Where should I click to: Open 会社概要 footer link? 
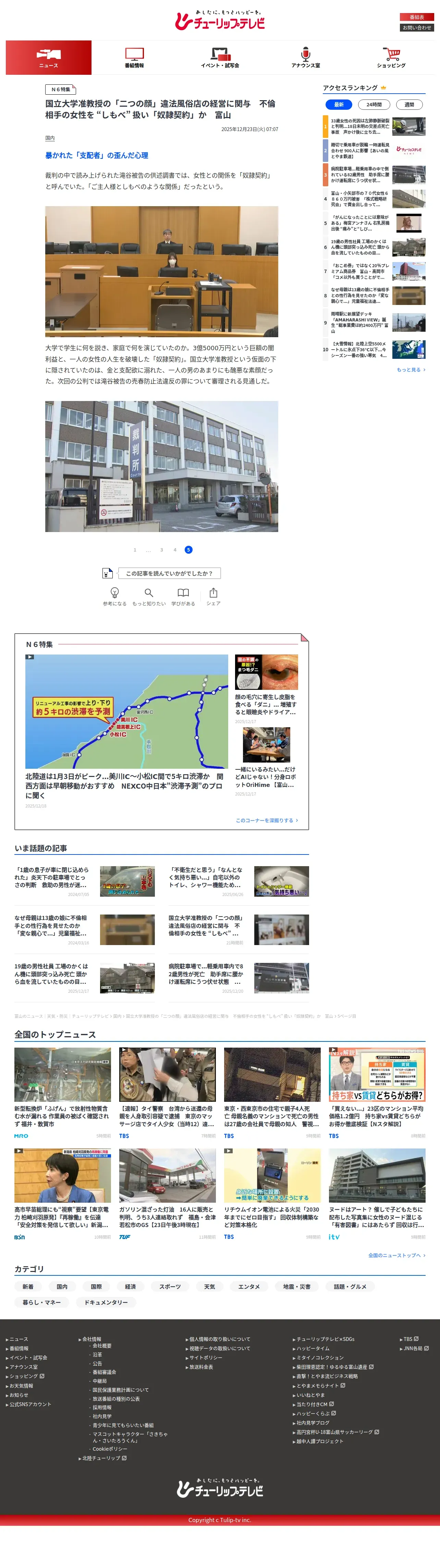coord(102,1346)
